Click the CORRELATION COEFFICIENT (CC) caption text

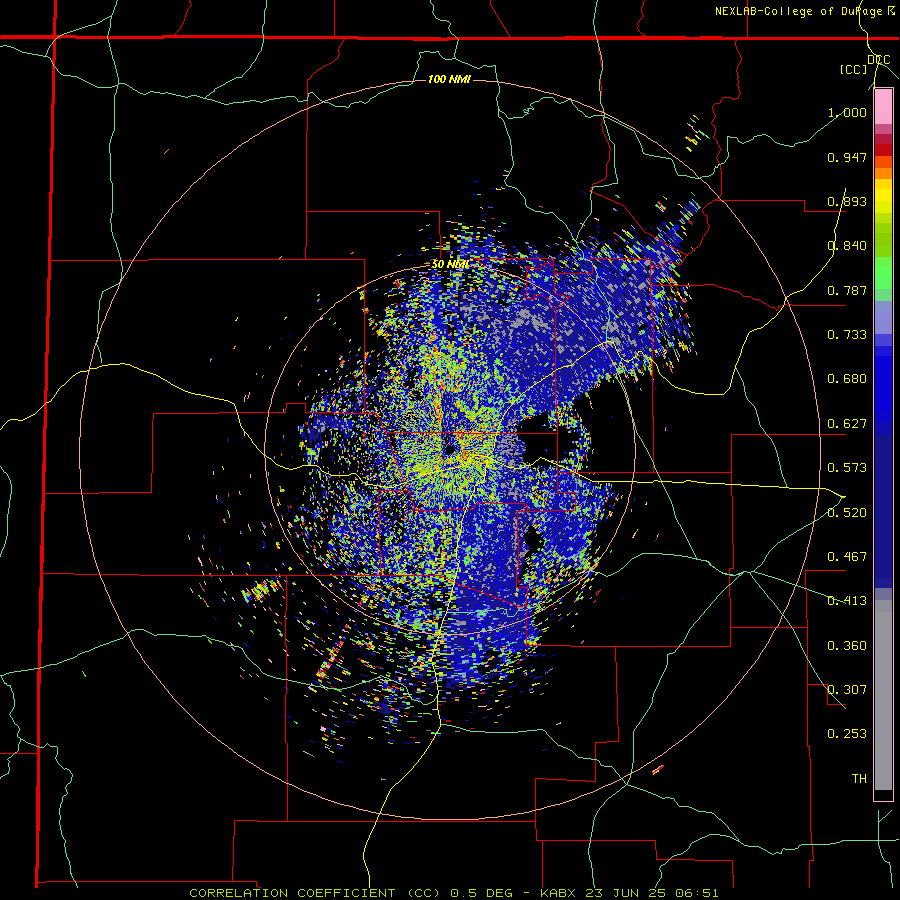click(x=315, y=893)
